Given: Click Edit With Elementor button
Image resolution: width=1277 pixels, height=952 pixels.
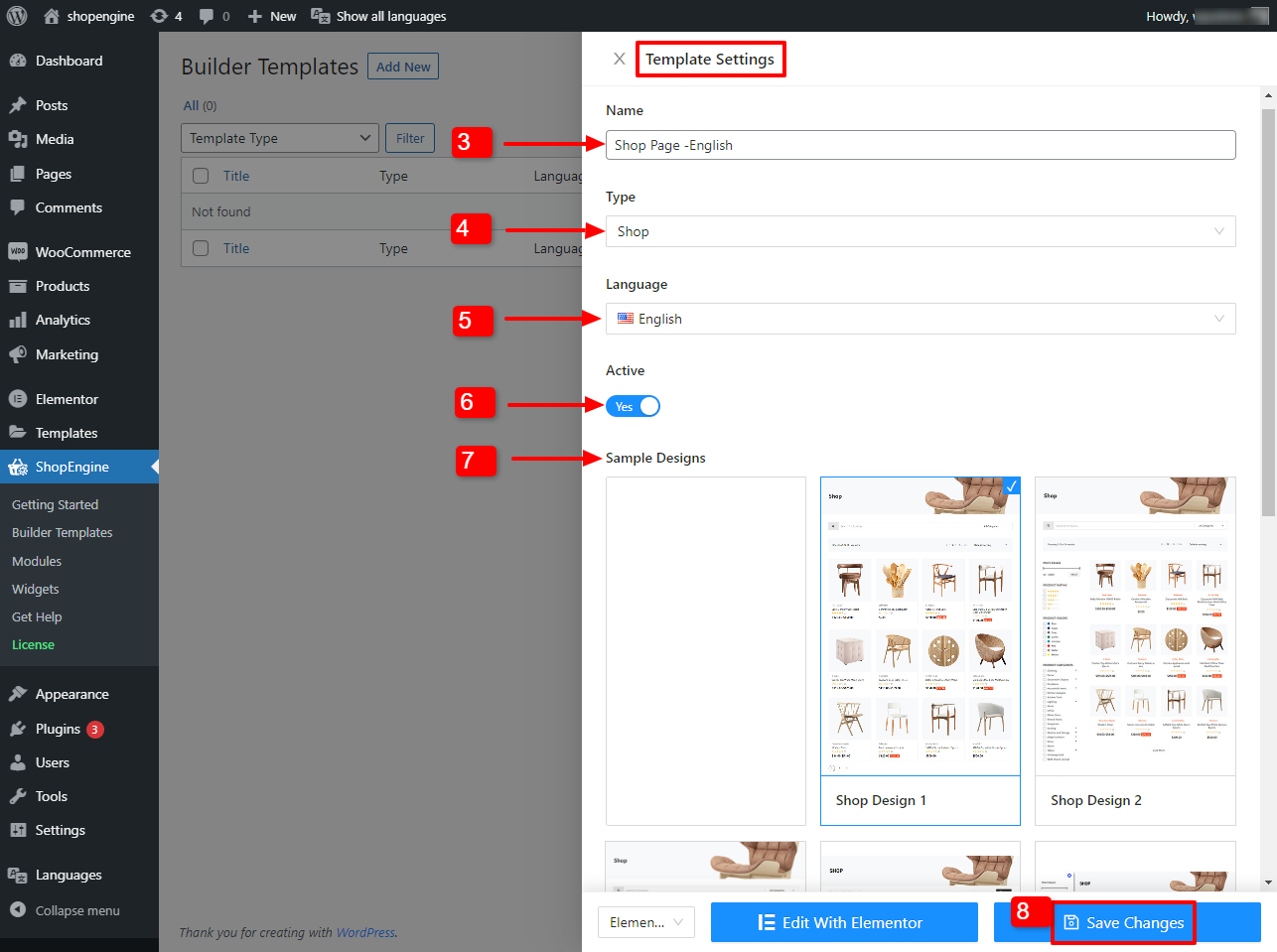Looking at the screenshot, I should point(844,922).
